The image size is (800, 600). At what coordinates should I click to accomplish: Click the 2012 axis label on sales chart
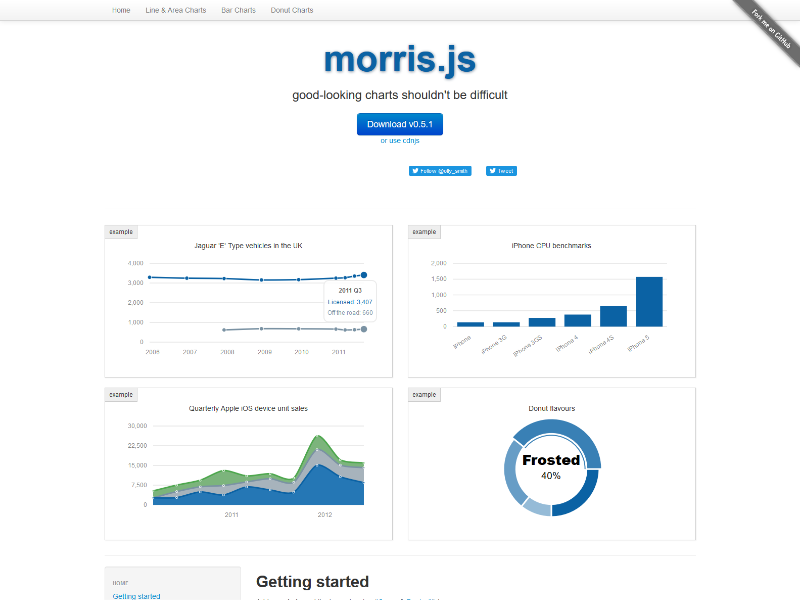pyautogui.click(x=324, y=514)
